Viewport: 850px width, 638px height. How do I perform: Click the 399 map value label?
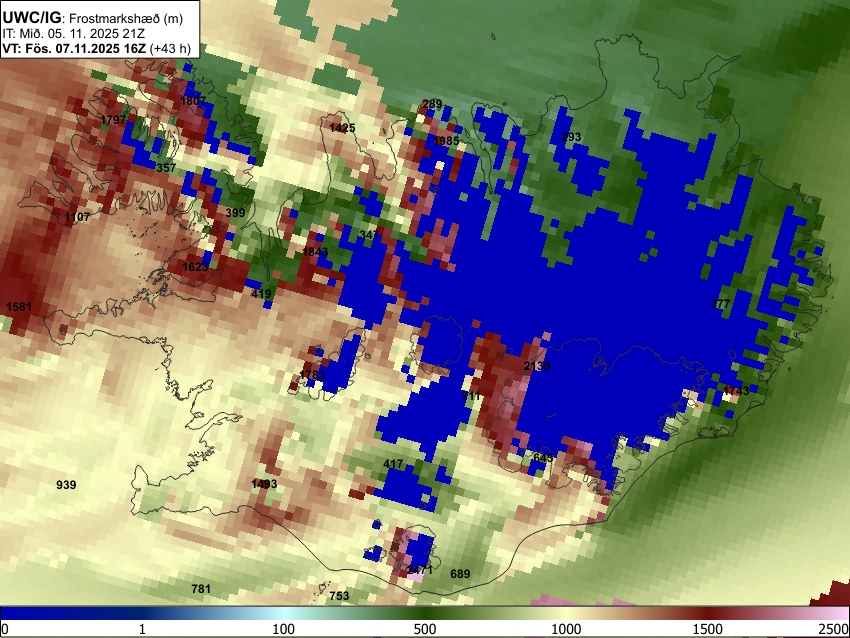[x=235, y=212]
